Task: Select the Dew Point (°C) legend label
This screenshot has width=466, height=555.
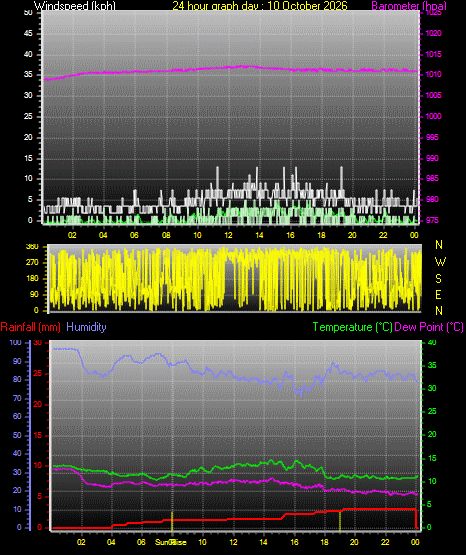Action: coord(429,327)
